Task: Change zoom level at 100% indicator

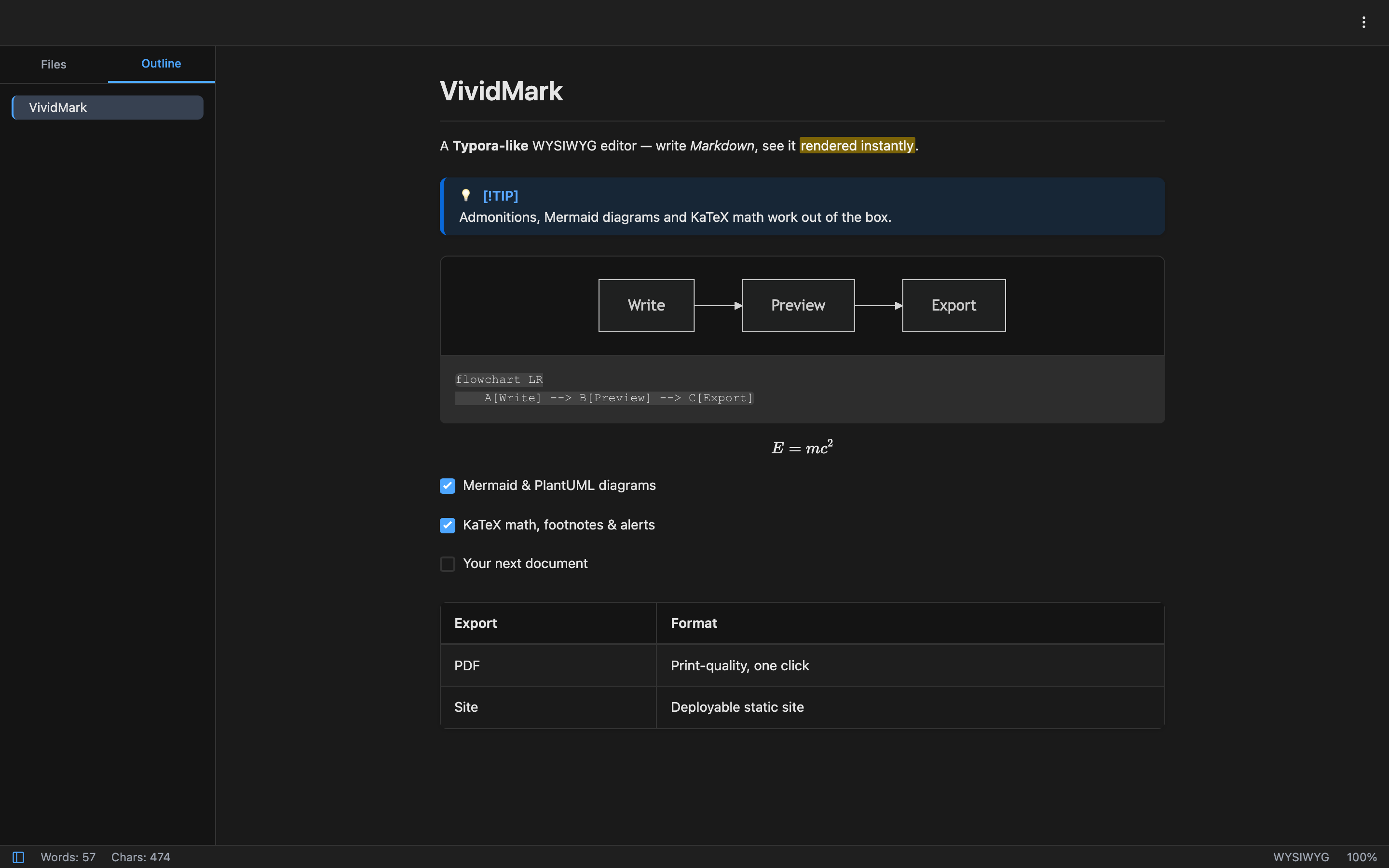Action: click(1362, 856)
